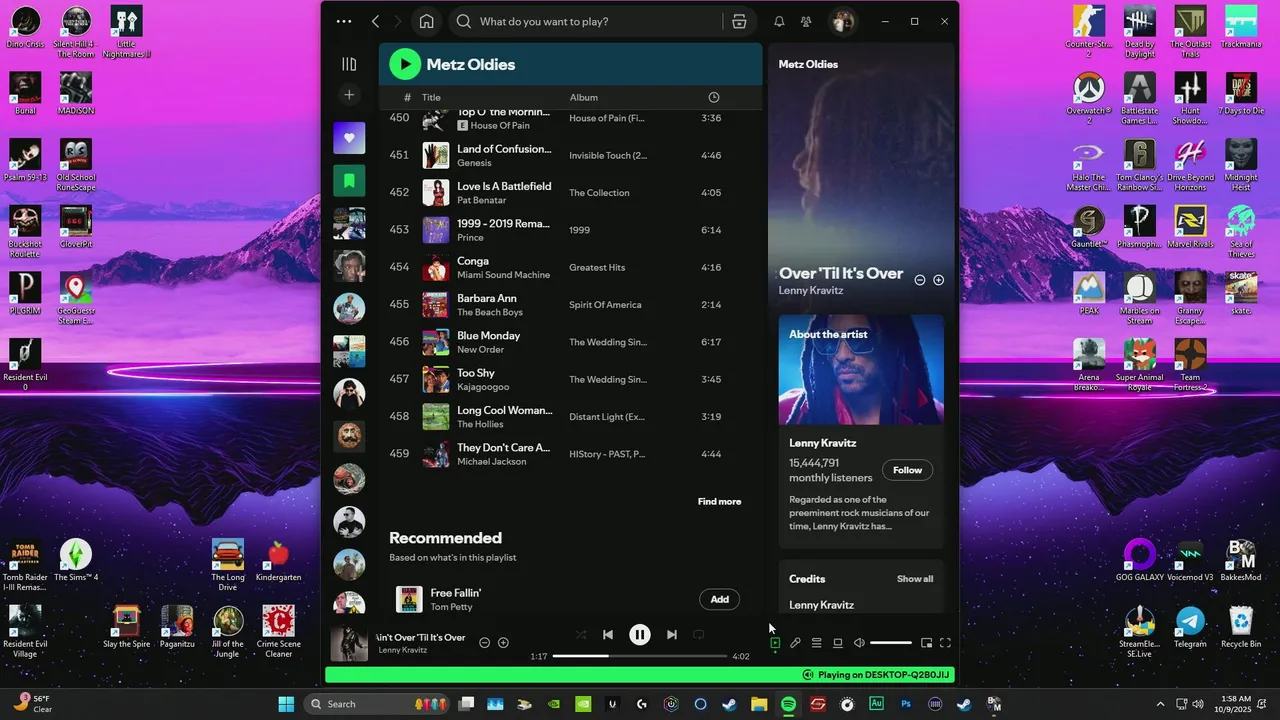The width and height of the screenshot is (1280, 720).
Task: Open Photoshop from the taskbar
Action: click(906, 704)
